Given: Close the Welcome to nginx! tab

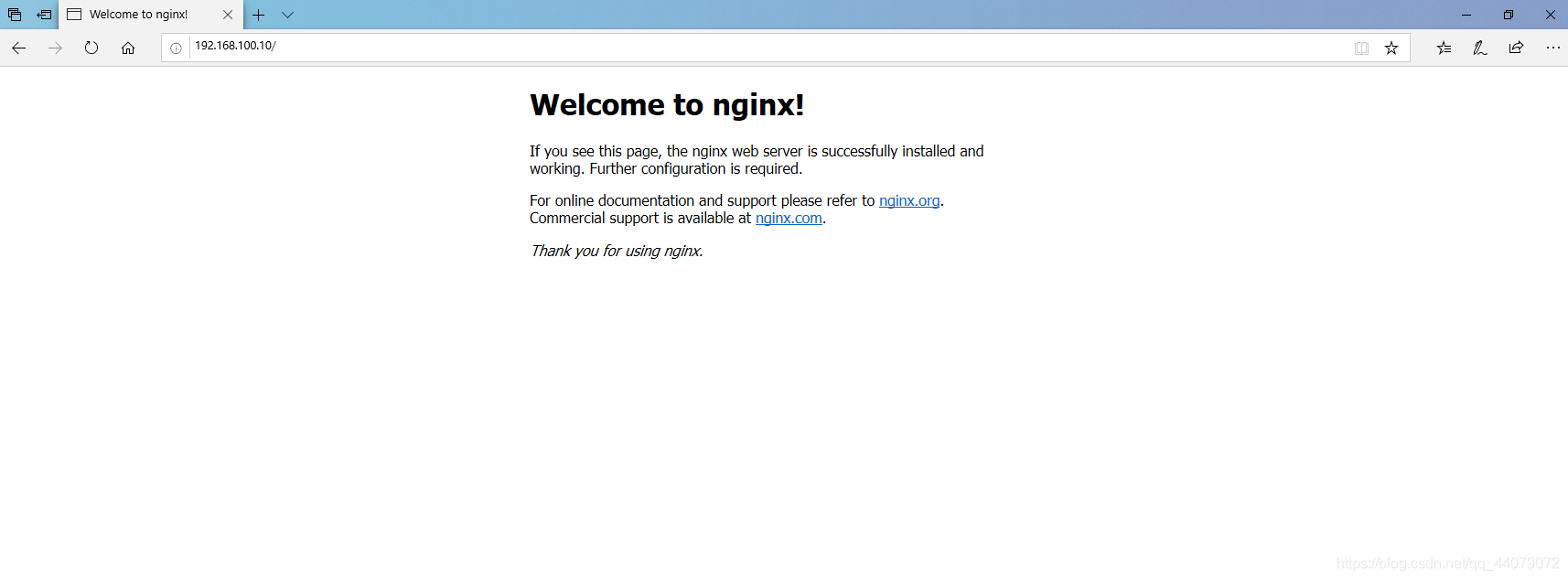Looking at the screenshot, I should point(228,15).
